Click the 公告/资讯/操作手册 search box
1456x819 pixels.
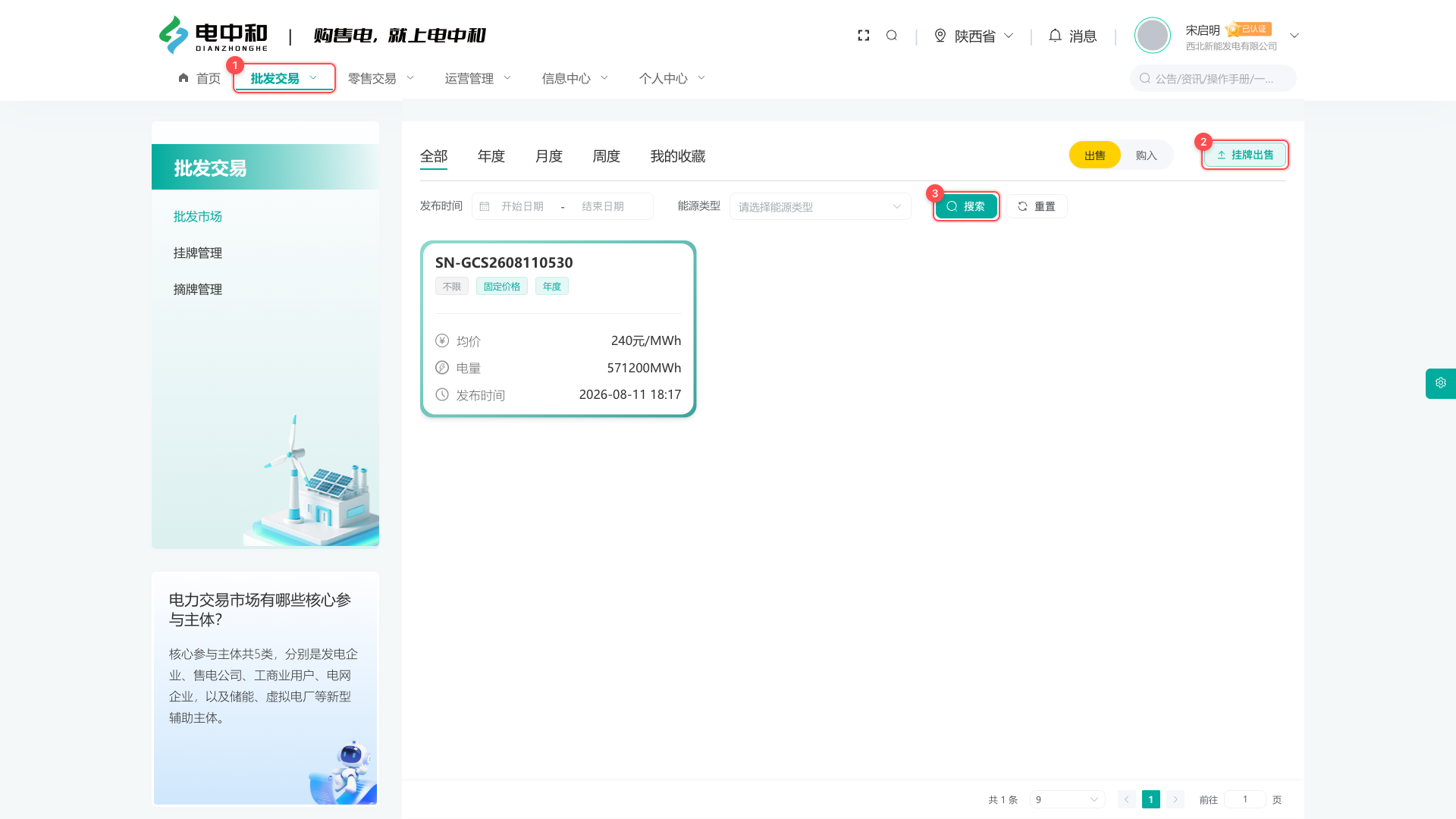[x=1213, y=78]
